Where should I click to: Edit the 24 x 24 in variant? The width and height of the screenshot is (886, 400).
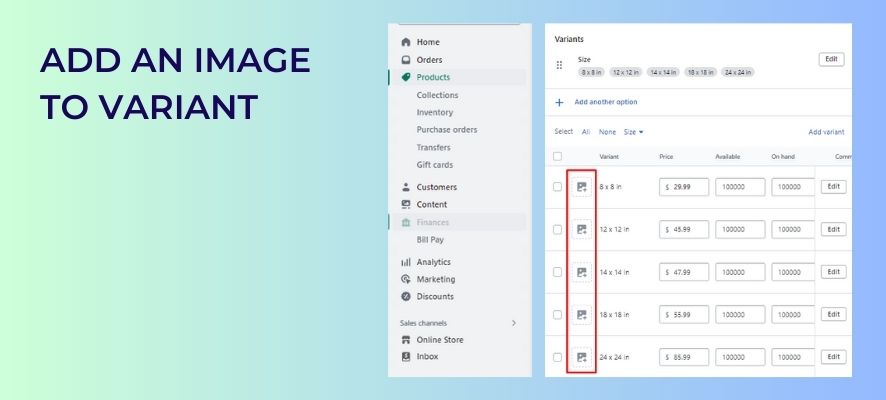833,356
